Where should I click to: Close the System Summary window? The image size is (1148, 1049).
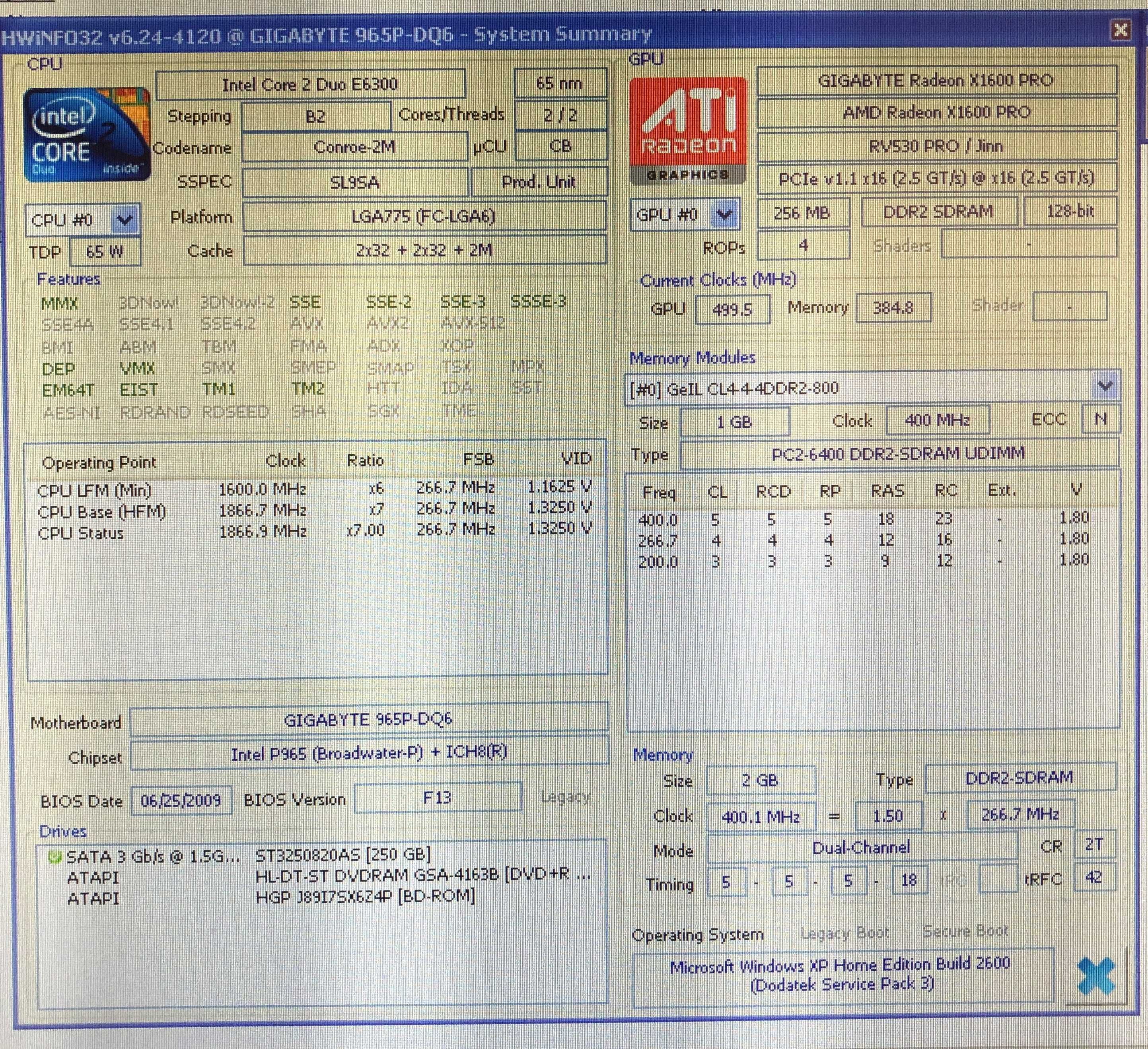[x=1120, y=29]
